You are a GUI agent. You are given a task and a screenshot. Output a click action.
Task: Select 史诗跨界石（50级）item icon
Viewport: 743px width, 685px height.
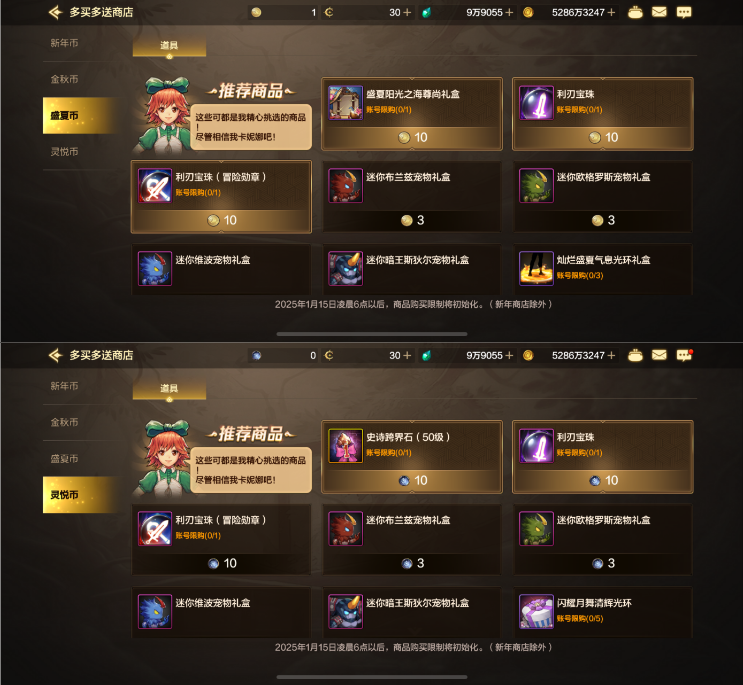(x=345, y=446)
